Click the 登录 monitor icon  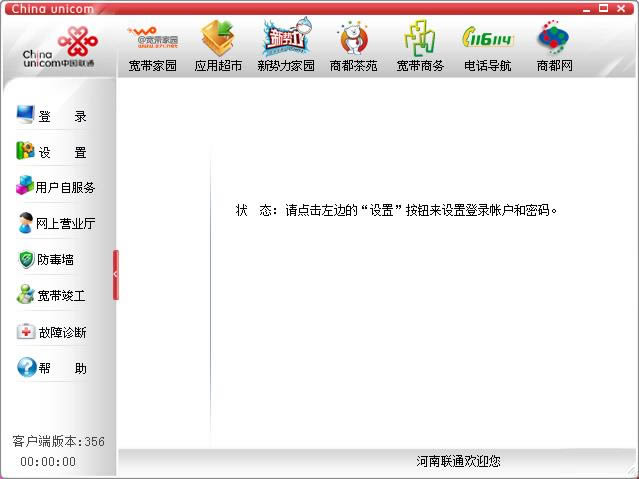pos(25,115)
